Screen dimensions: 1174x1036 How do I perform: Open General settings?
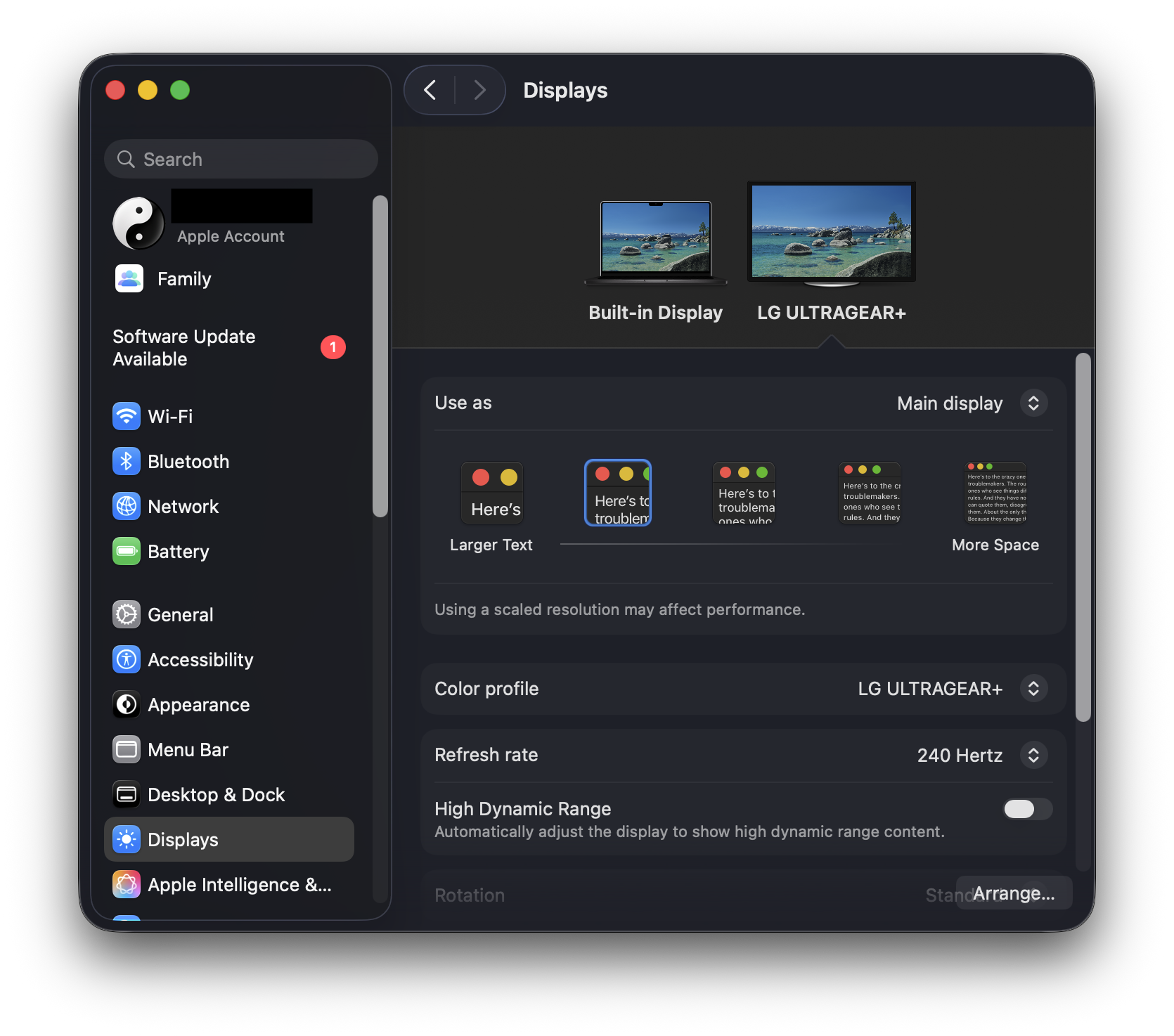click(x=229, y=614)
